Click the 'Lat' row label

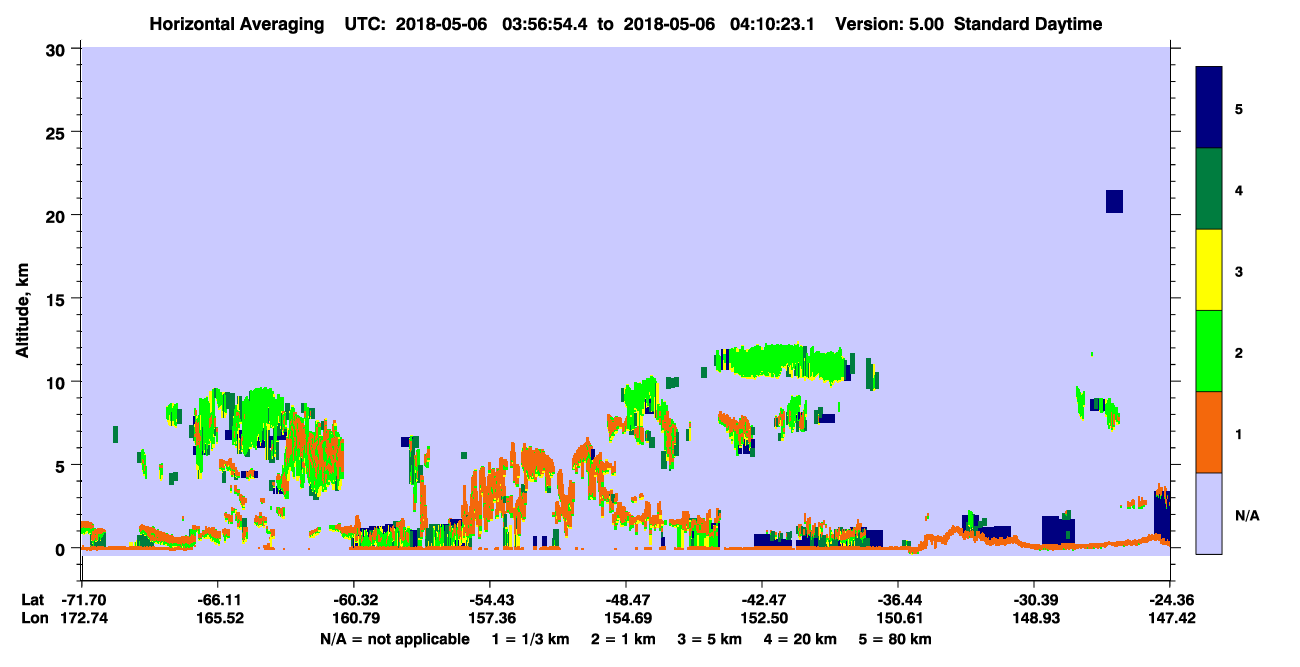(32, 599)
